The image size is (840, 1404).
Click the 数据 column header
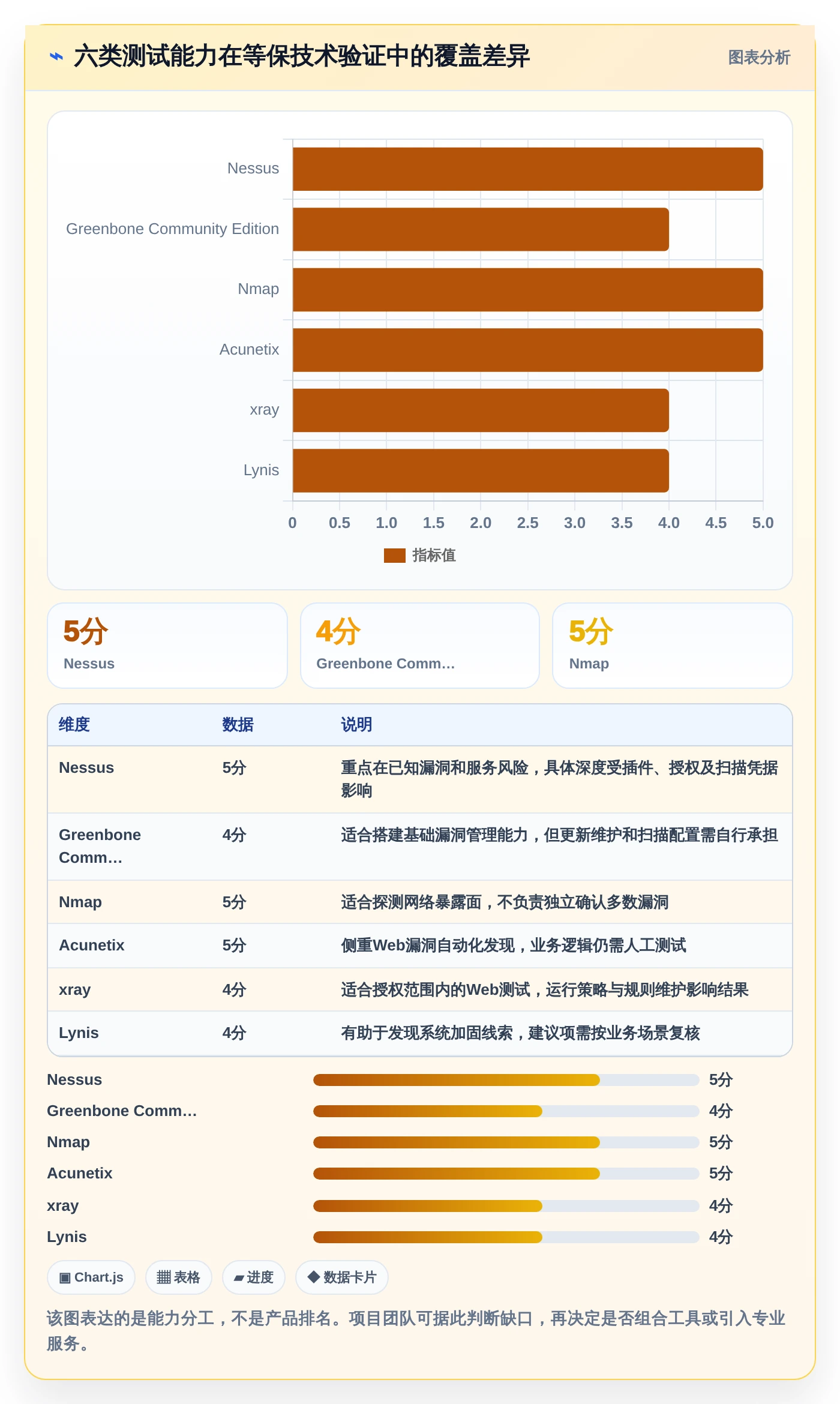238,725
